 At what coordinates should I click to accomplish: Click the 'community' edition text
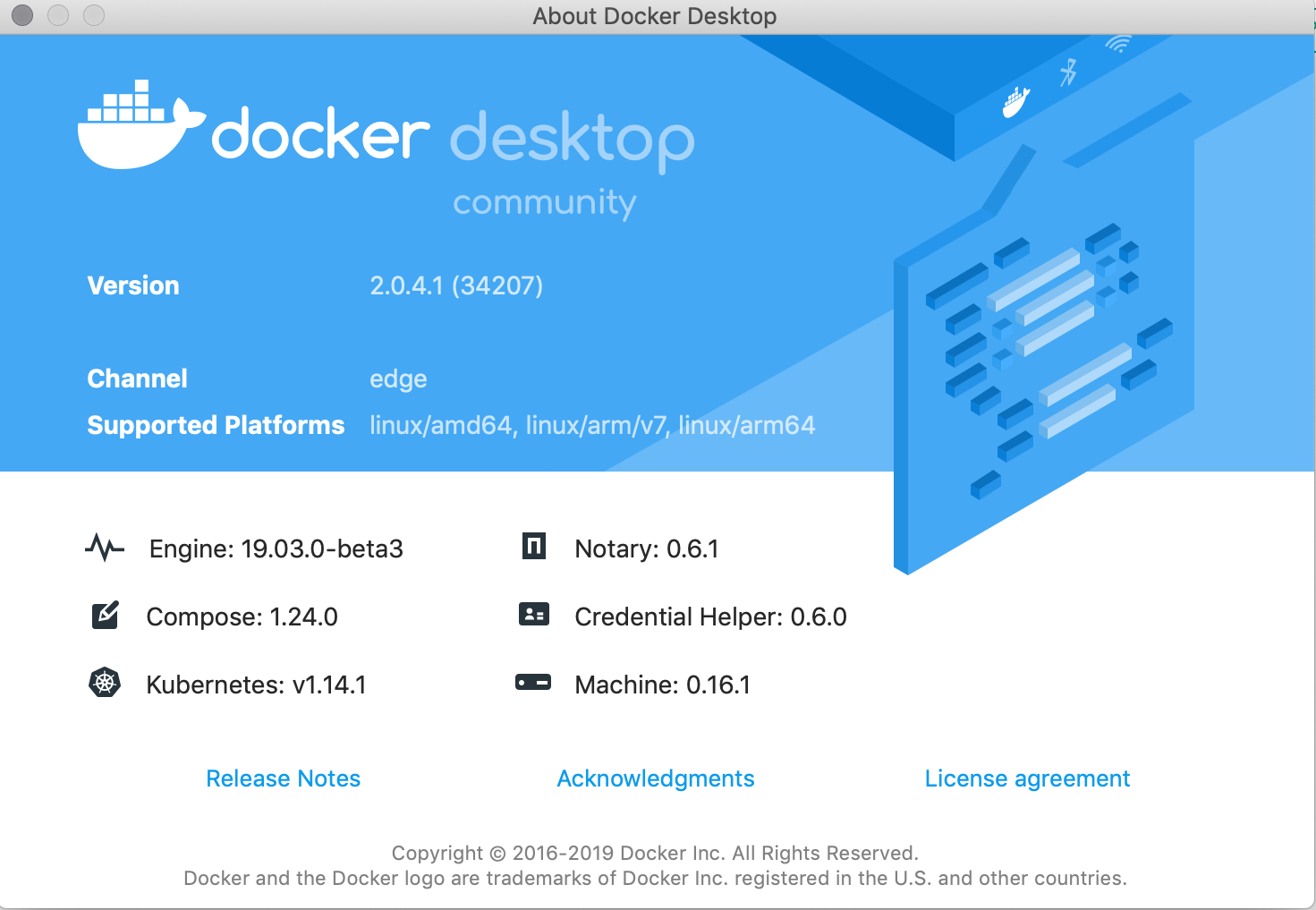coord(545,203)
